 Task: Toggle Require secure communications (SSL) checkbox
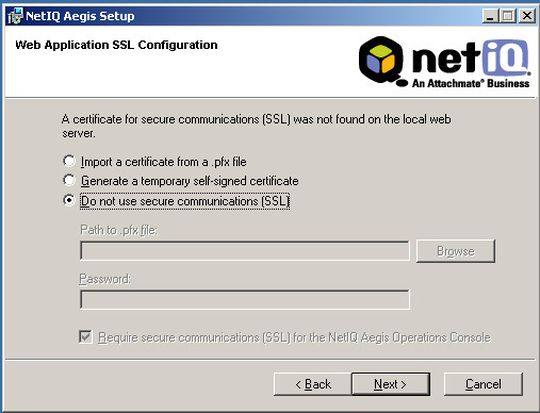[x=85, y=337]
